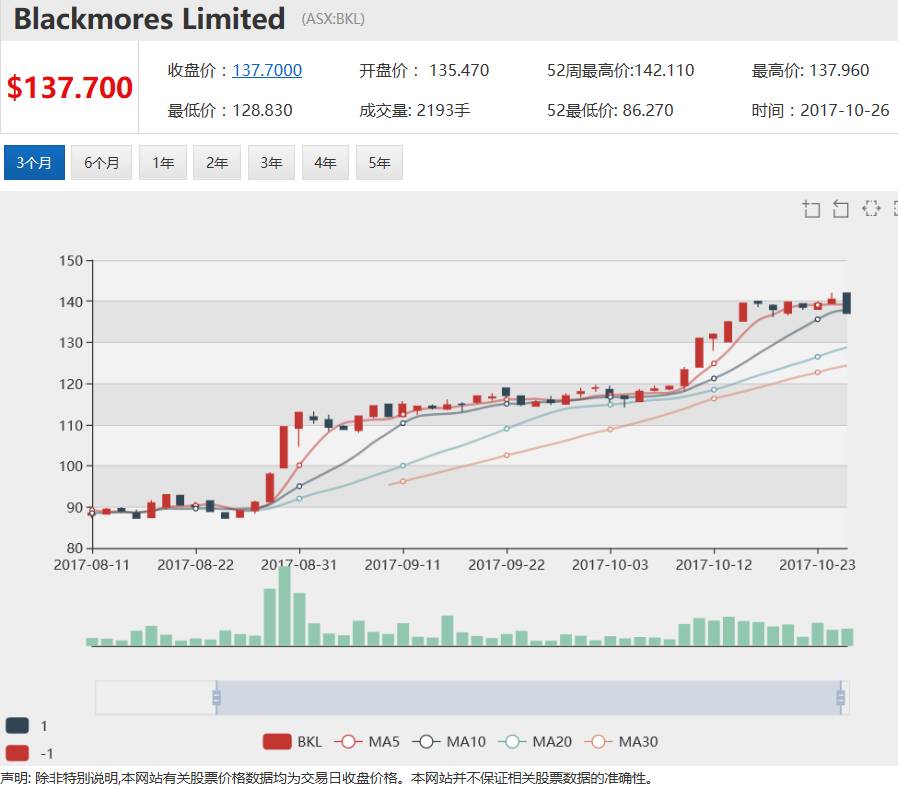The image size is (898, 790).
Task: Click the area zoom tool icon
Action: [811, 208]
